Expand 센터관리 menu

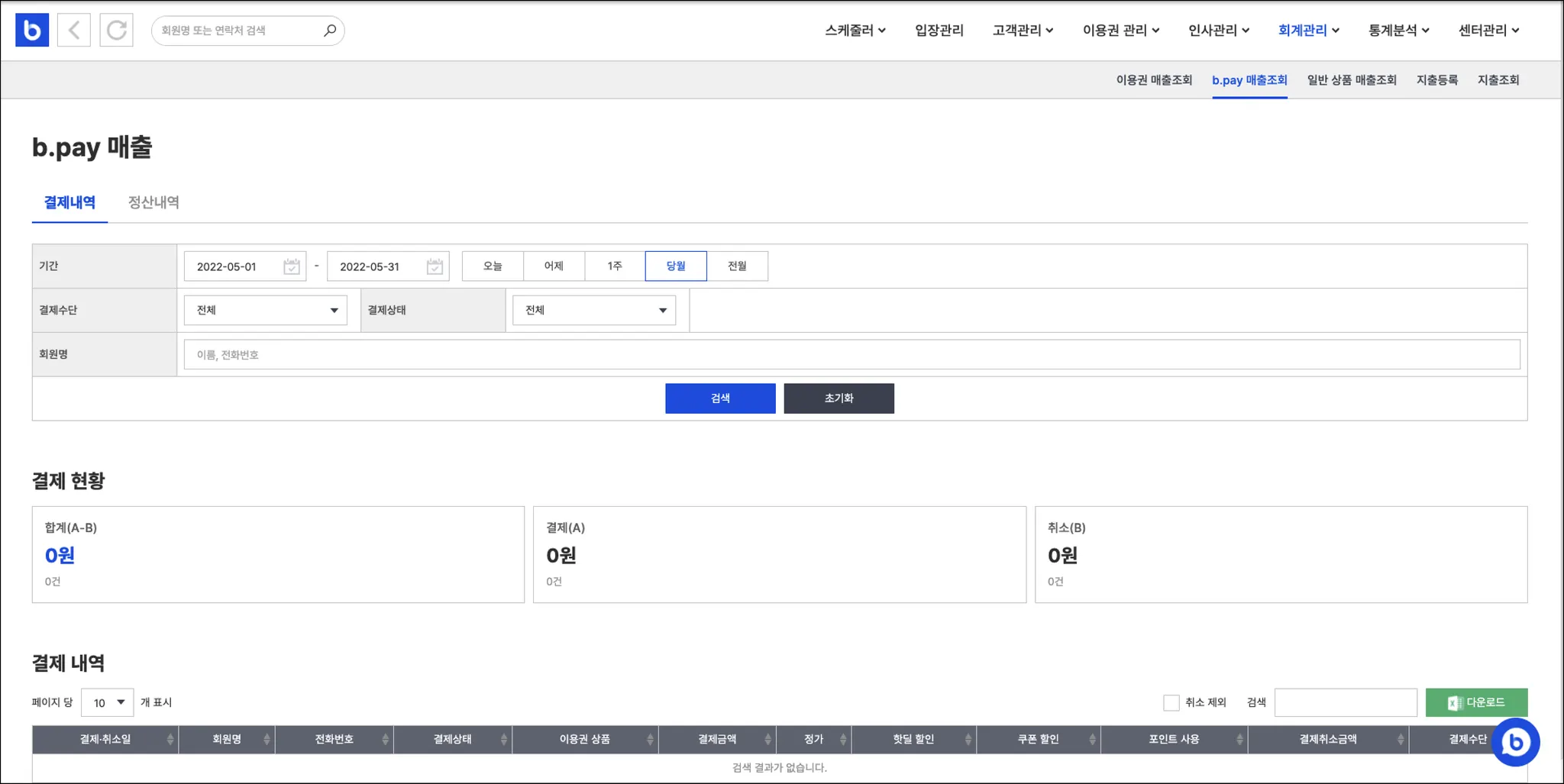(x=1489, y=31)
